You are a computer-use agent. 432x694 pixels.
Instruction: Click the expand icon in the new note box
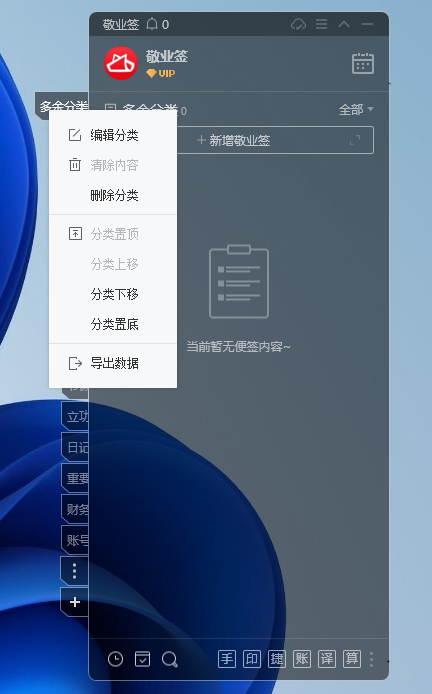[355, 140]
